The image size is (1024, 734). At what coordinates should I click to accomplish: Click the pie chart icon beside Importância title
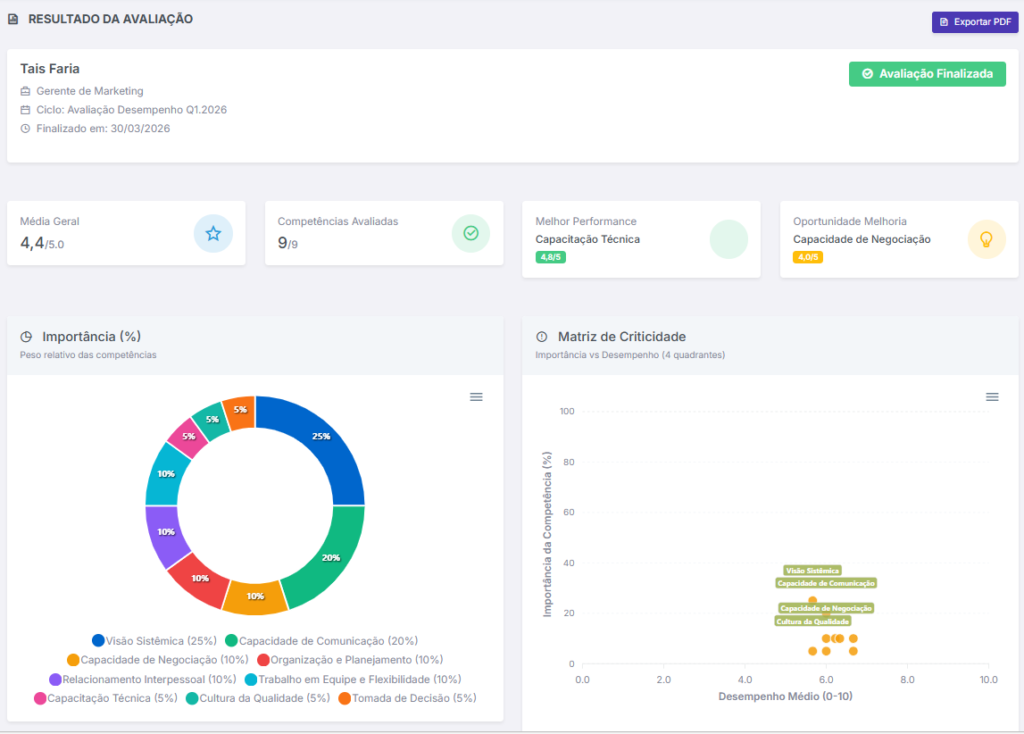click(x=27, y=337)
